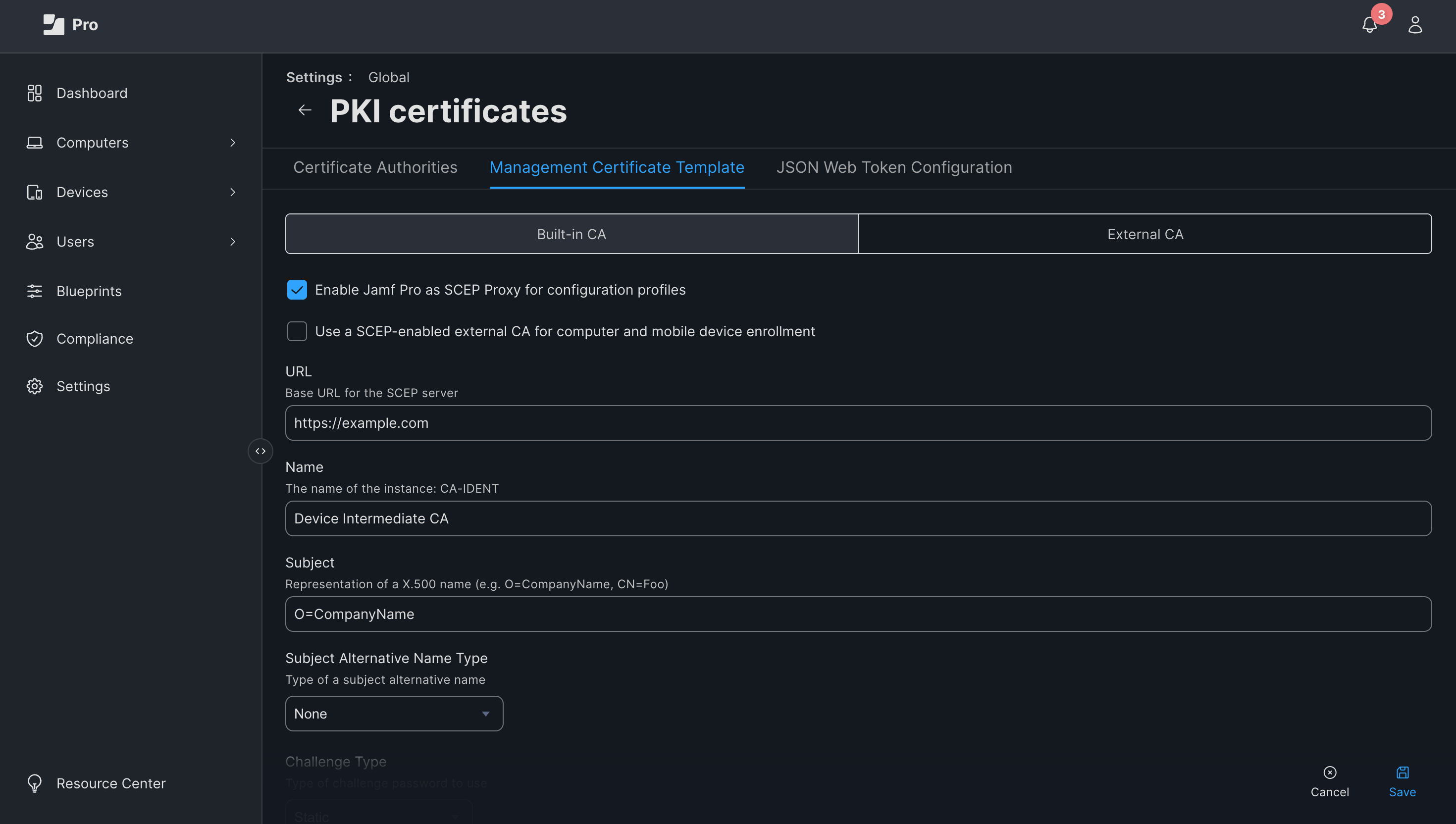This screenshot has width=1456, height=824.
Task: Open the notifications bell icon
Action: pos(1369,25)
